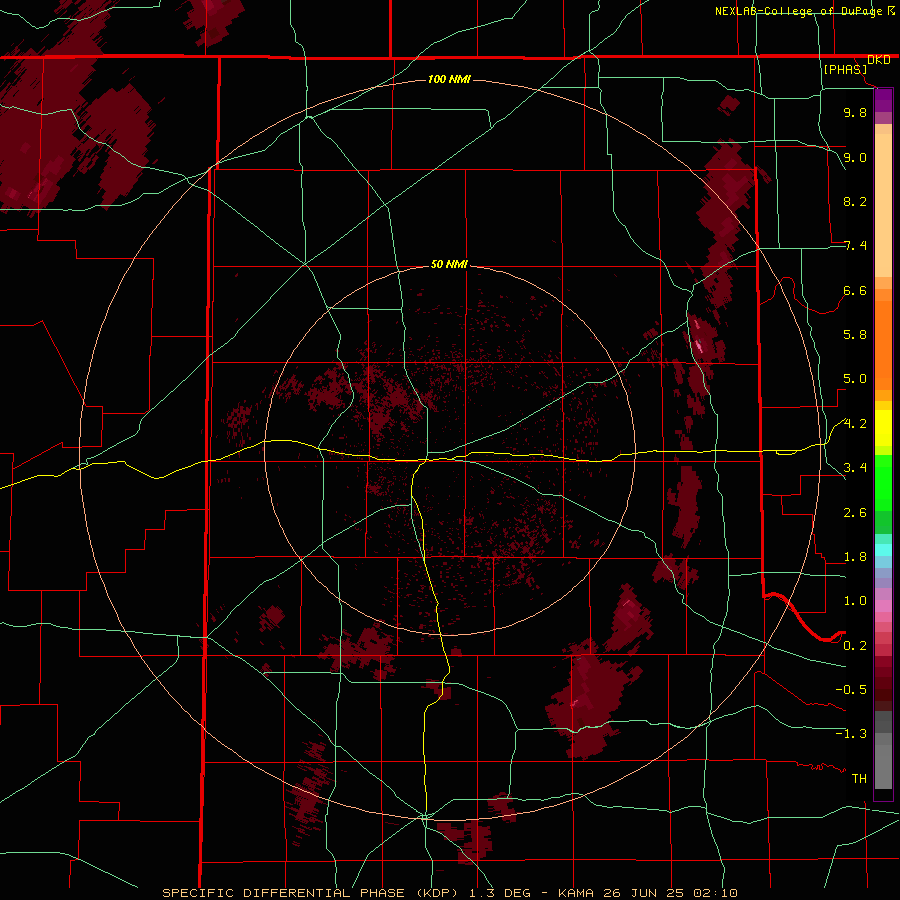Image resolution: width=900 pixels, height=900 pixels.
Task: Click the [PHAS] legend heading
Action: point(845,69)
